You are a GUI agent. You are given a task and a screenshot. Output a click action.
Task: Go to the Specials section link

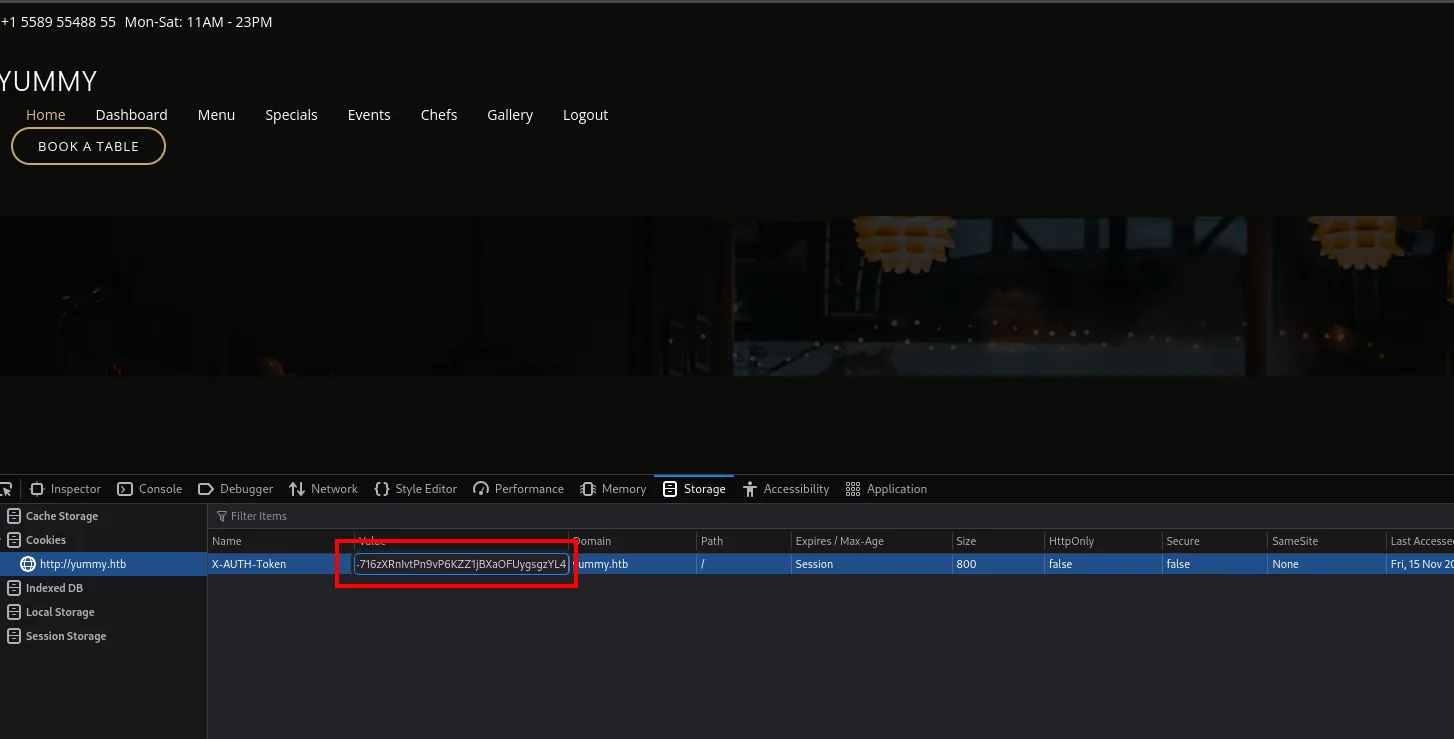coord(291,115)
